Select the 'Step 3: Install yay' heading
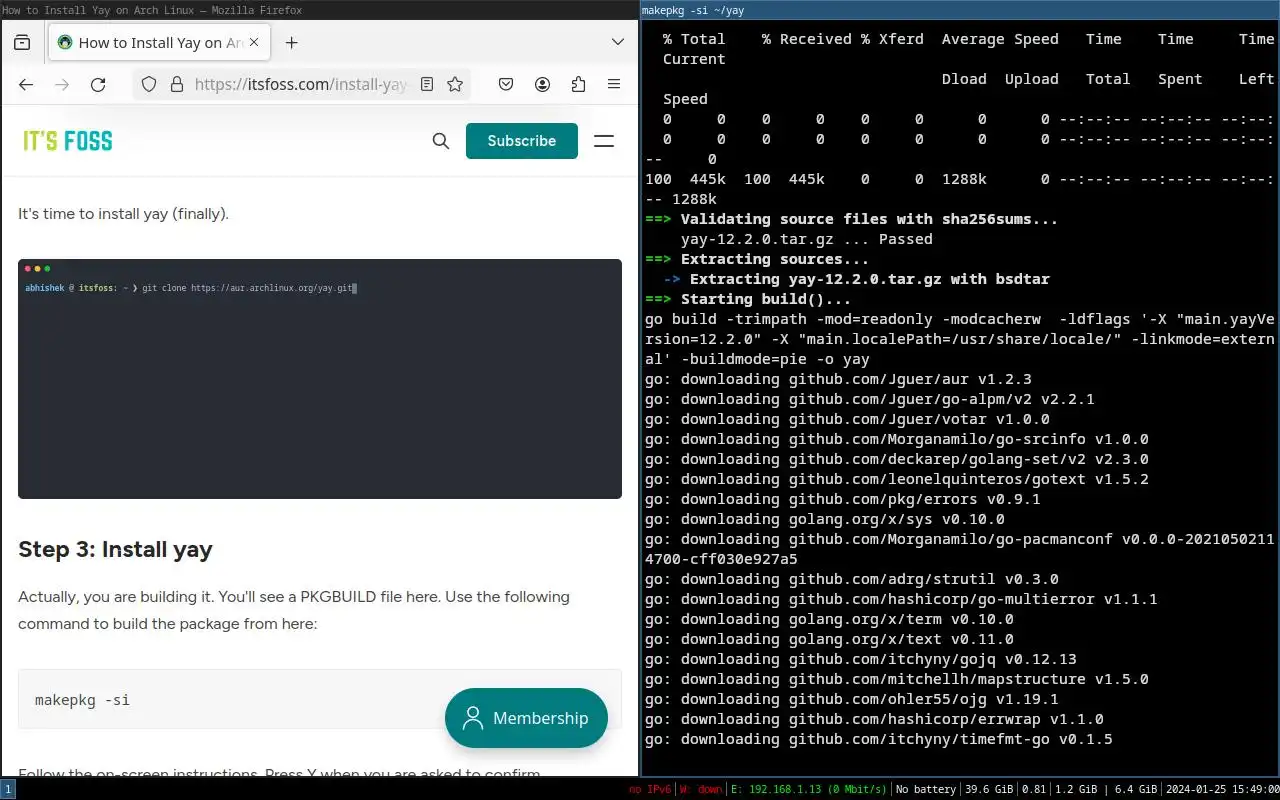The image size is (1280, 800). coord(115,550)
